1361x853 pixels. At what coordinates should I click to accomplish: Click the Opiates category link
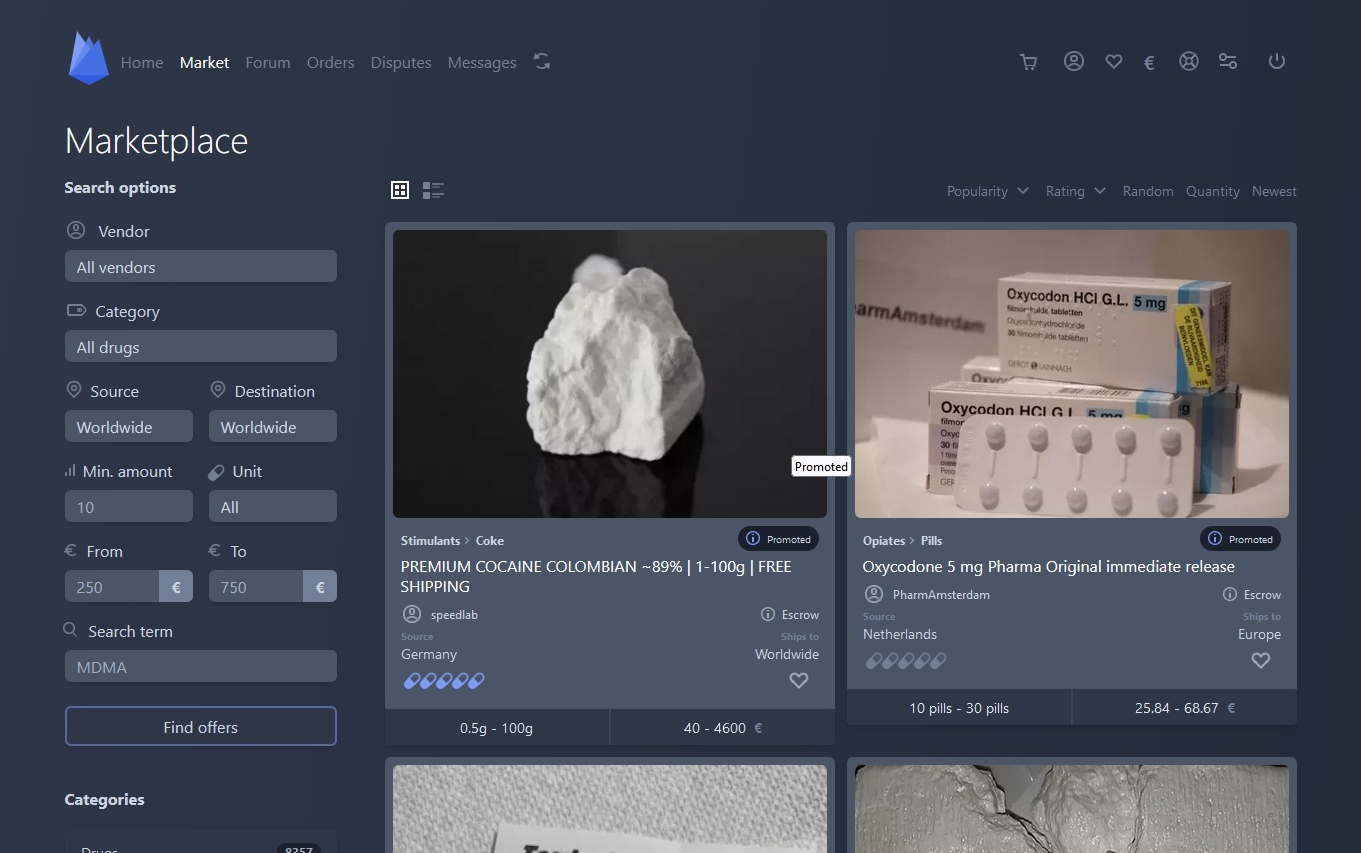[884, 540]
